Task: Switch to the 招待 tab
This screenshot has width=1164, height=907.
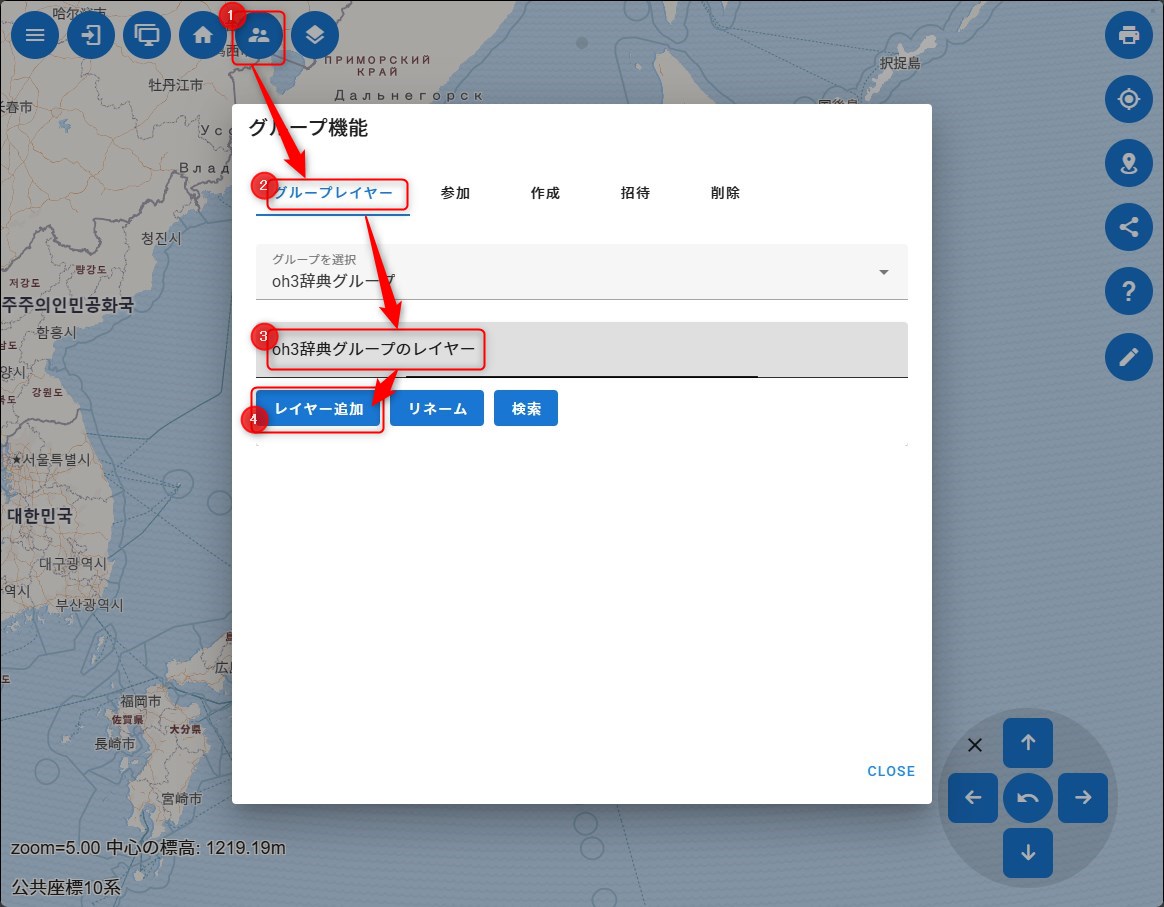Action: point(635,193)
